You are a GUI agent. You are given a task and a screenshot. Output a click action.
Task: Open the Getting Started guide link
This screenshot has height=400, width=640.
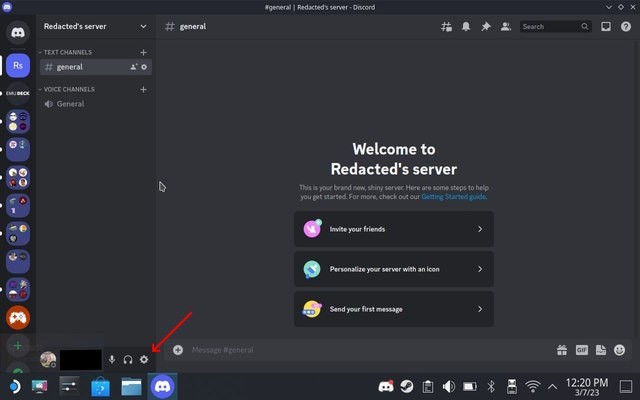point(453,197)
